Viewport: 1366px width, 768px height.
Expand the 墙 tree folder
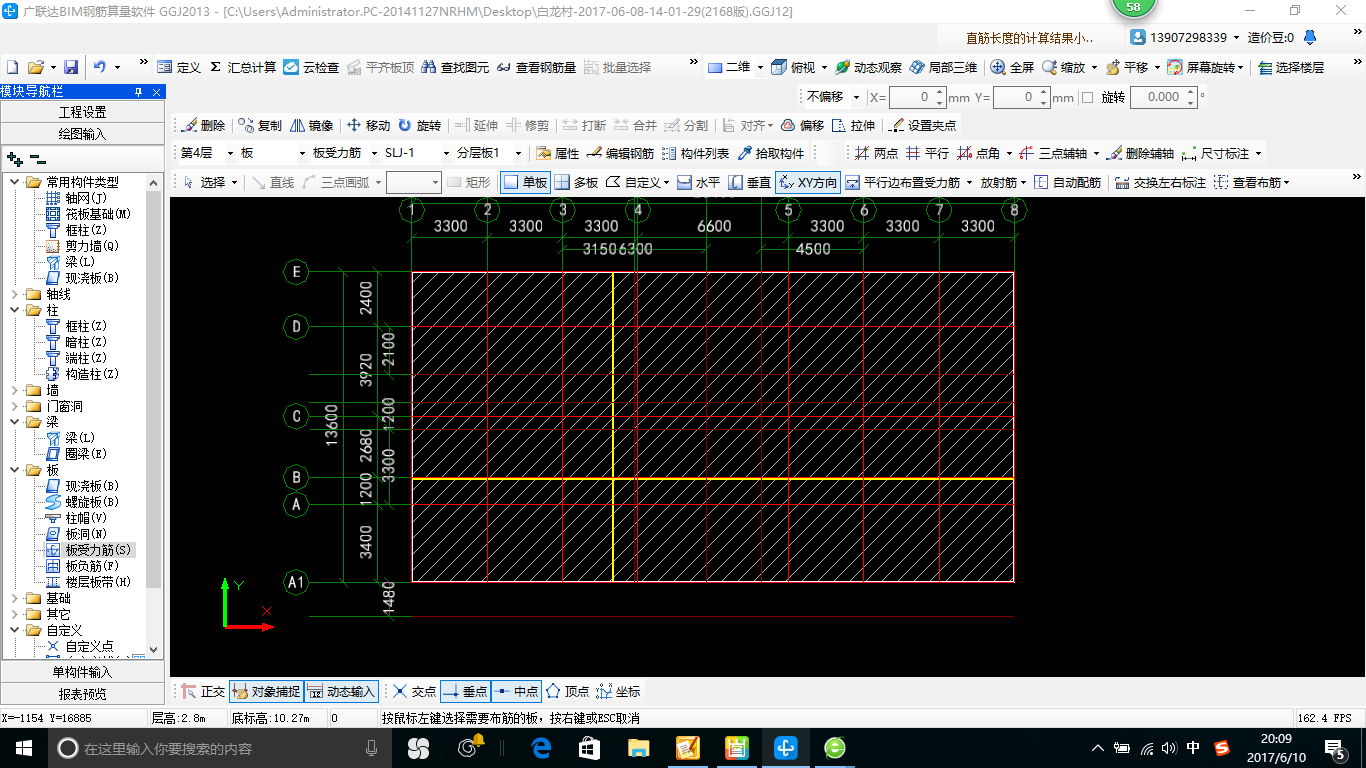coord(14,390)
